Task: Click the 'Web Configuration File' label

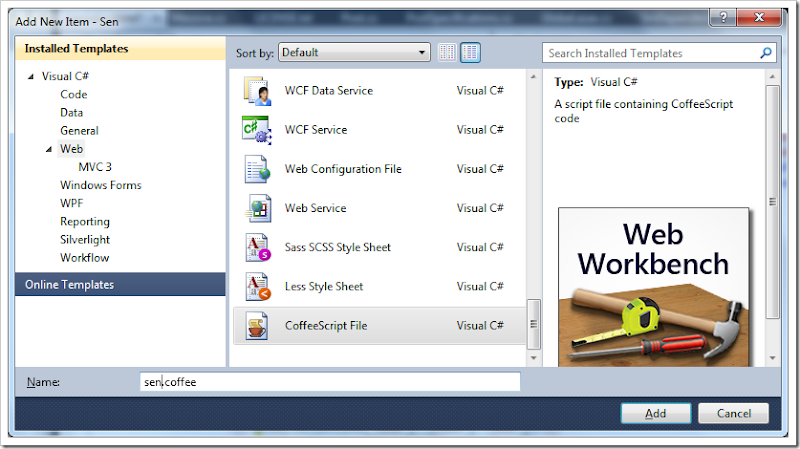Action: click(x=343, y=169)
